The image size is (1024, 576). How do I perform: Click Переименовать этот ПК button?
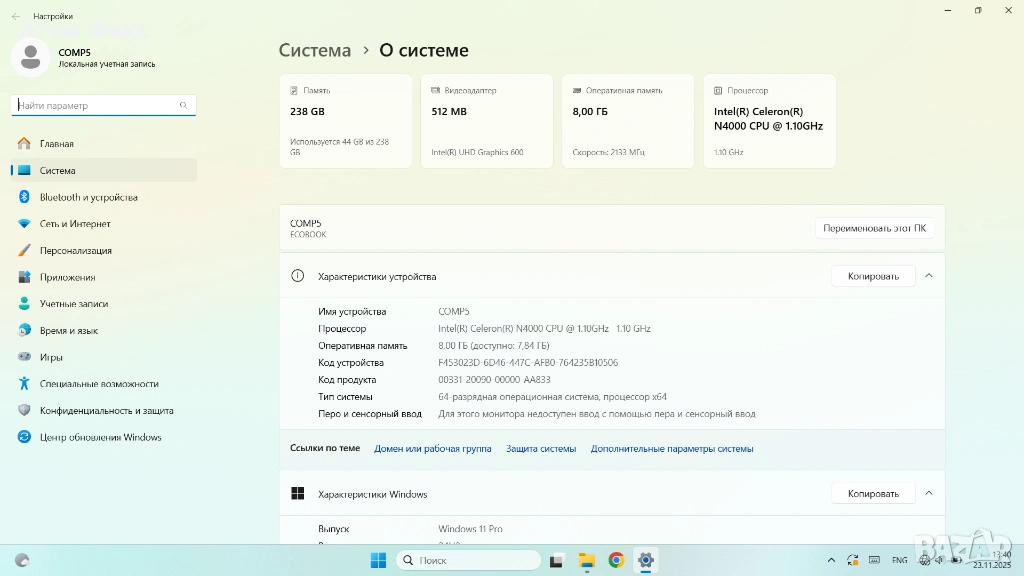click(x=874, y=228)
